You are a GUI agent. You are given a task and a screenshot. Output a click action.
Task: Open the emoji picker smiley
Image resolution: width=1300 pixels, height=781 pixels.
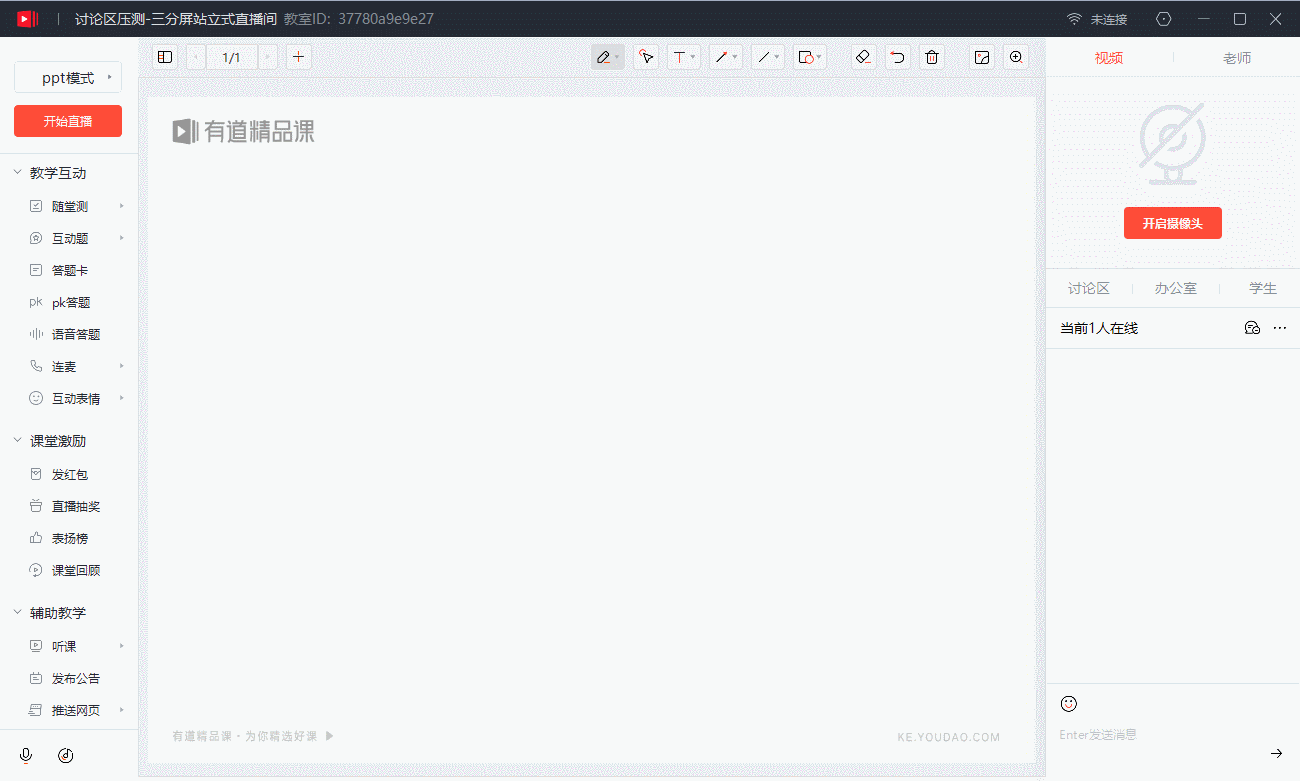pyautogui.click(x=1069, y=704)
